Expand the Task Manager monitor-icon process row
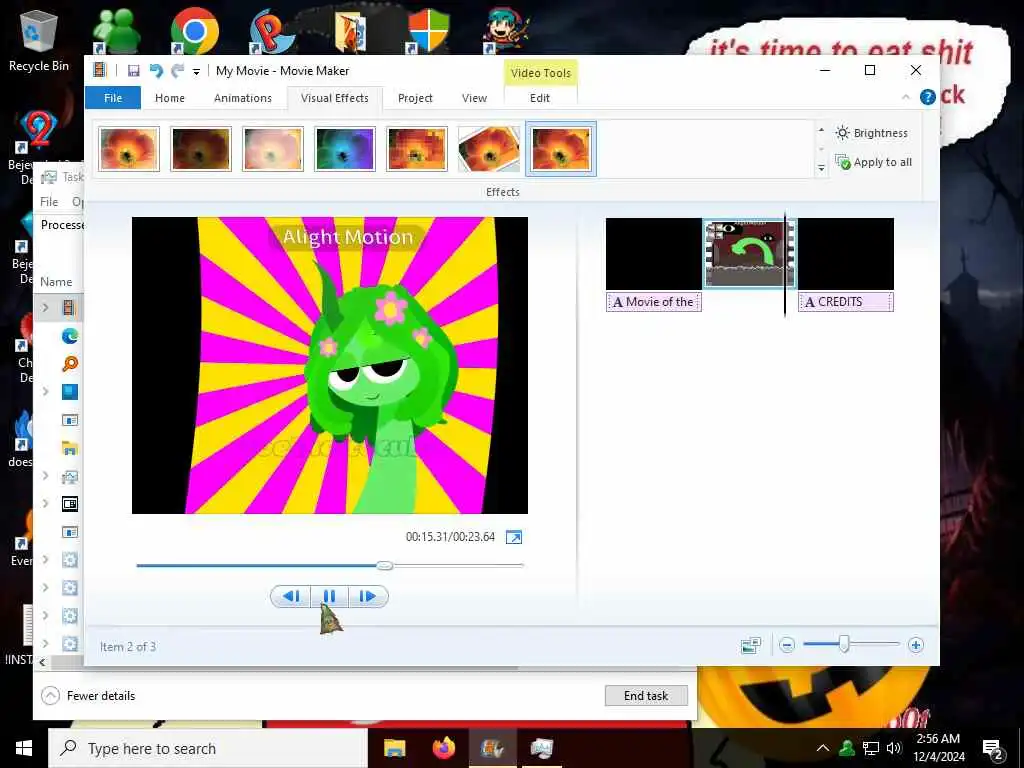The image size is (1024, 768). pos(45,475)
